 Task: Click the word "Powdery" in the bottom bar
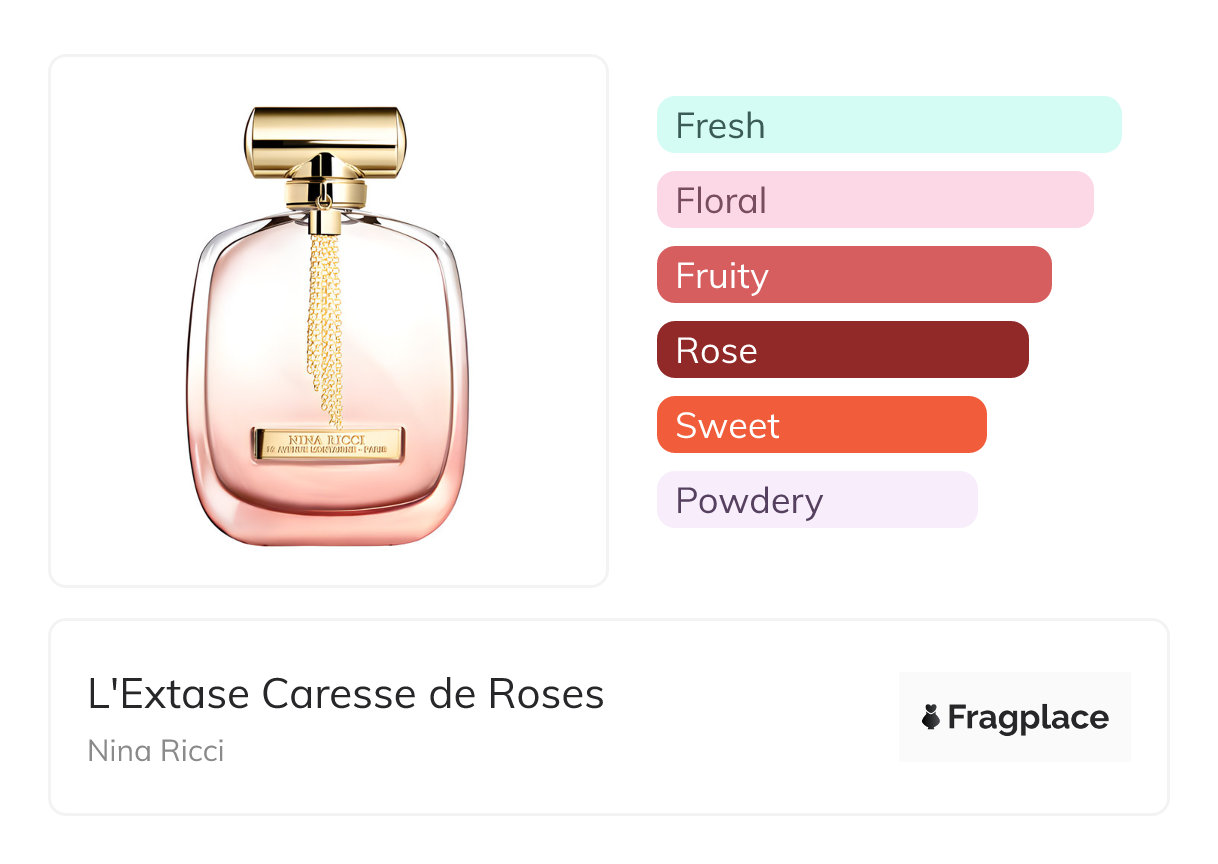click(749, 501)
